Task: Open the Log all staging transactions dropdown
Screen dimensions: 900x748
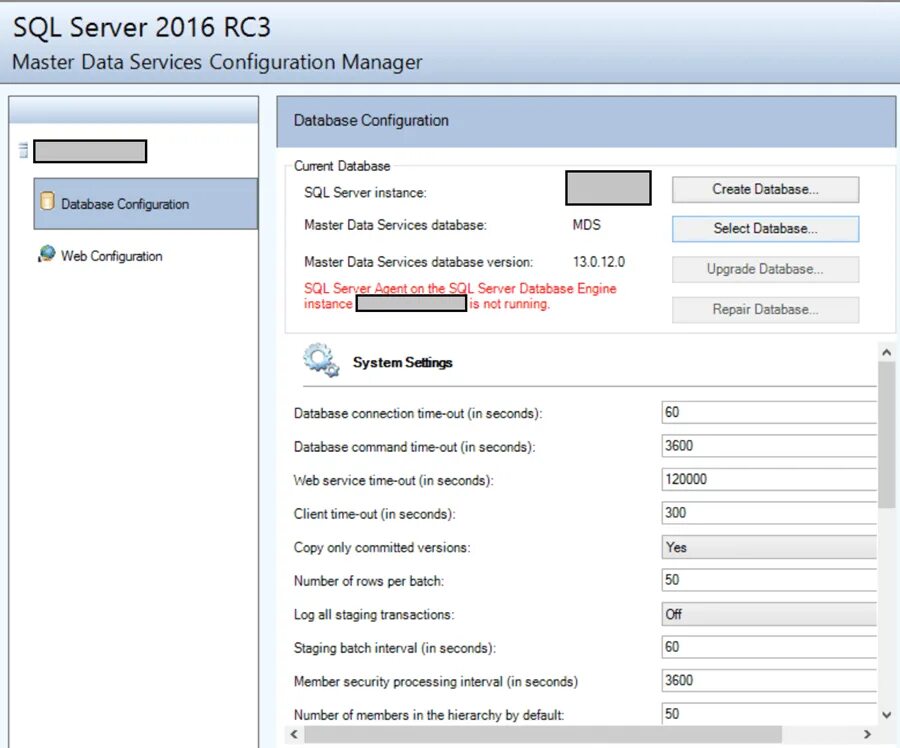Action: (x=769, y=614)
